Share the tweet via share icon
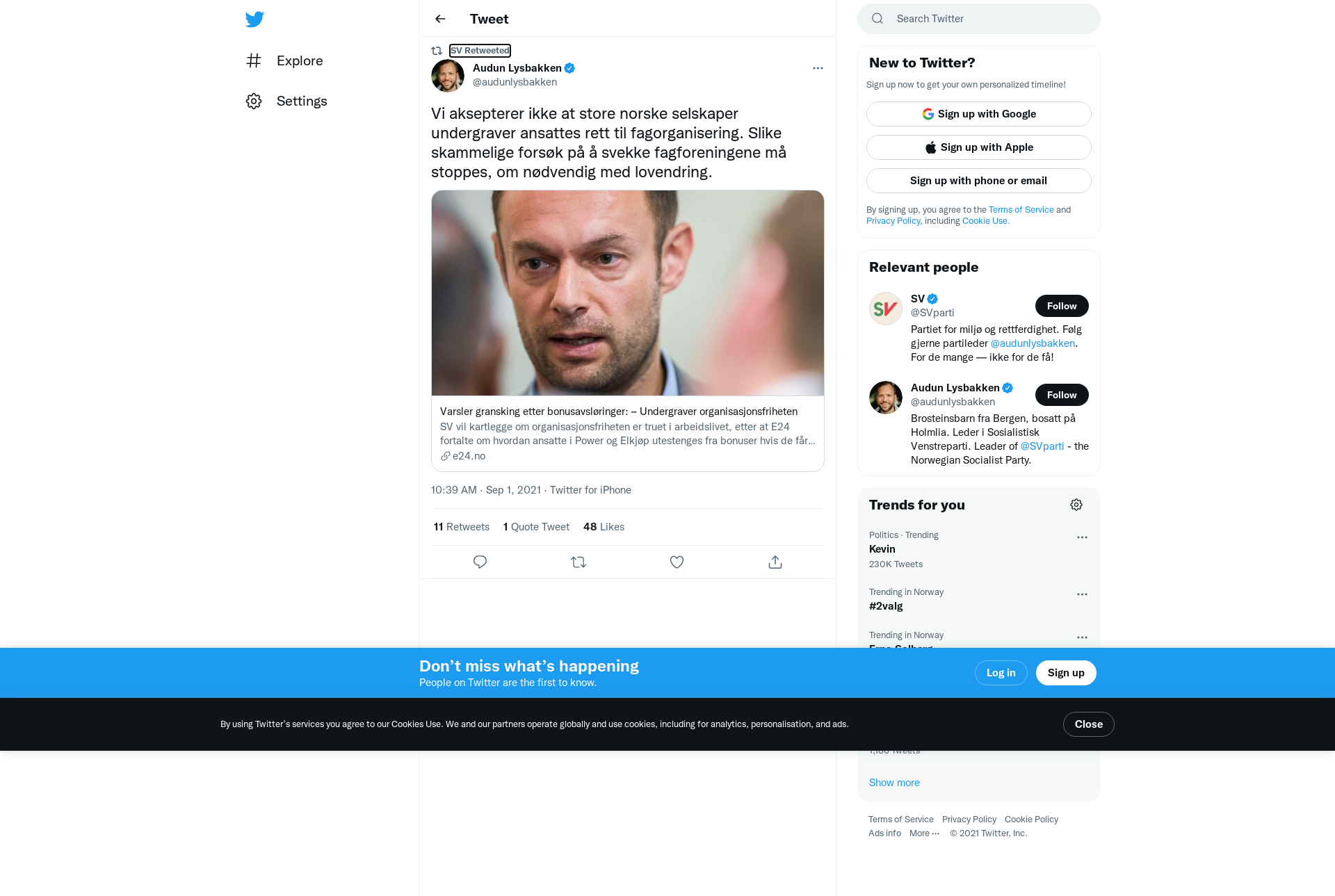Image resolution: width=1335 pixels, height=896 pixels. pos(775,562)
